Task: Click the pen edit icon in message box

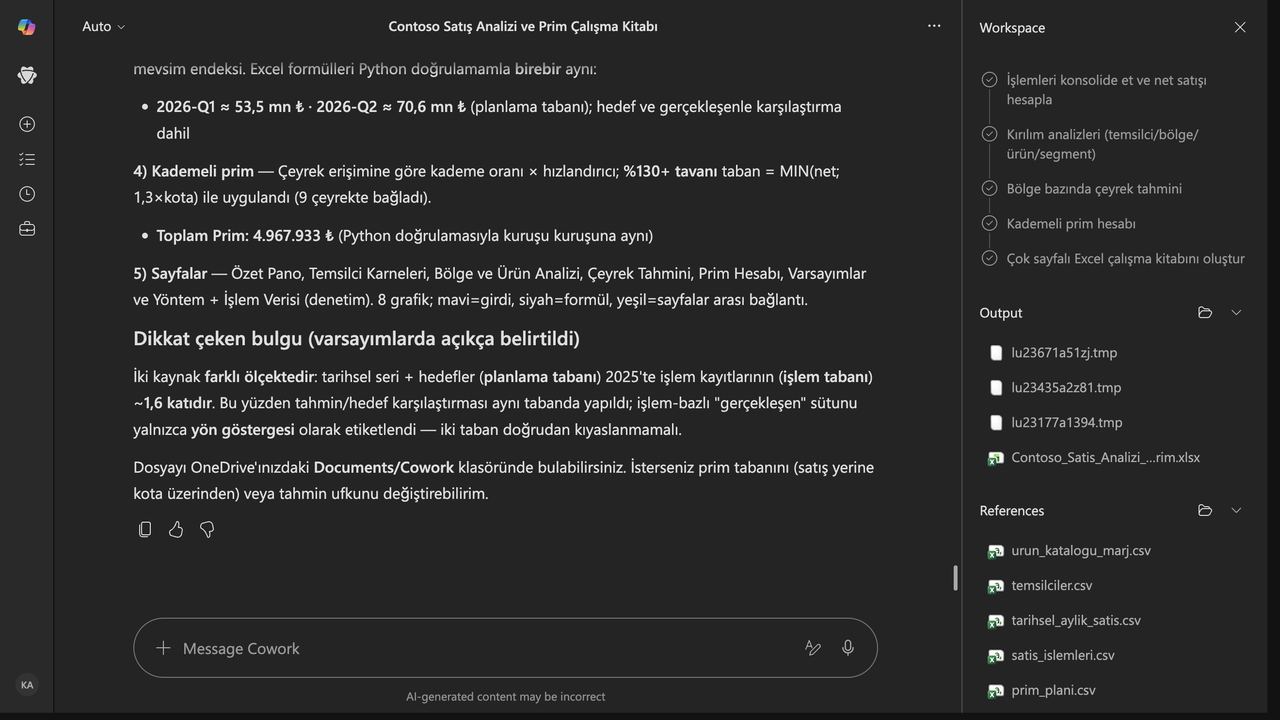Action: pos(813,648)
